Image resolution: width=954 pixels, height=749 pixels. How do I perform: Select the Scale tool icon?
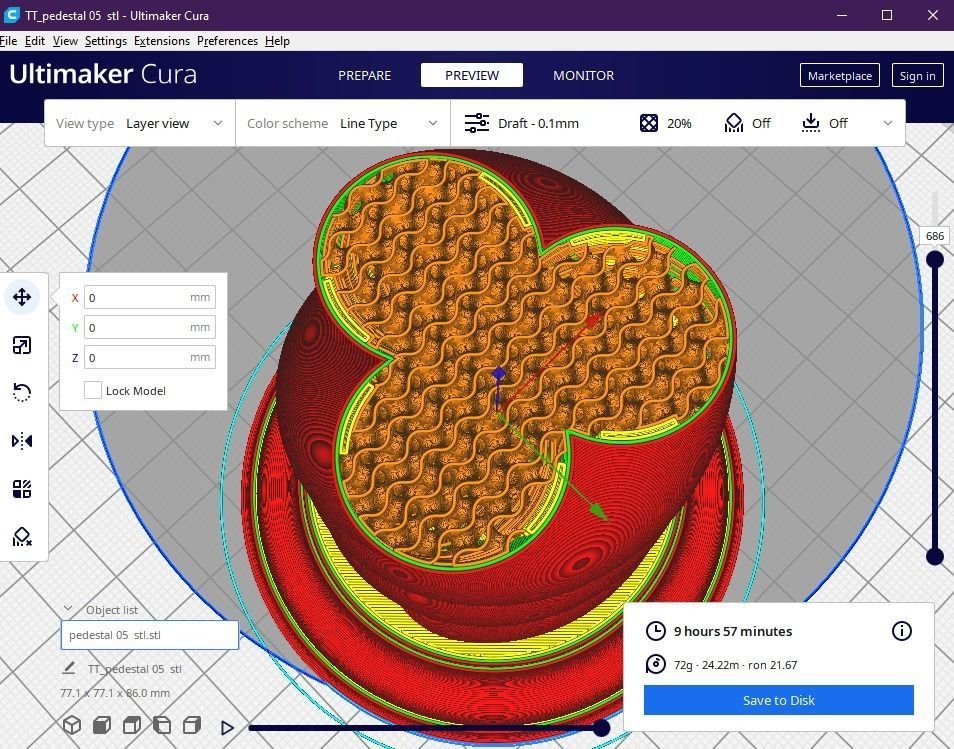coord(22,345)
